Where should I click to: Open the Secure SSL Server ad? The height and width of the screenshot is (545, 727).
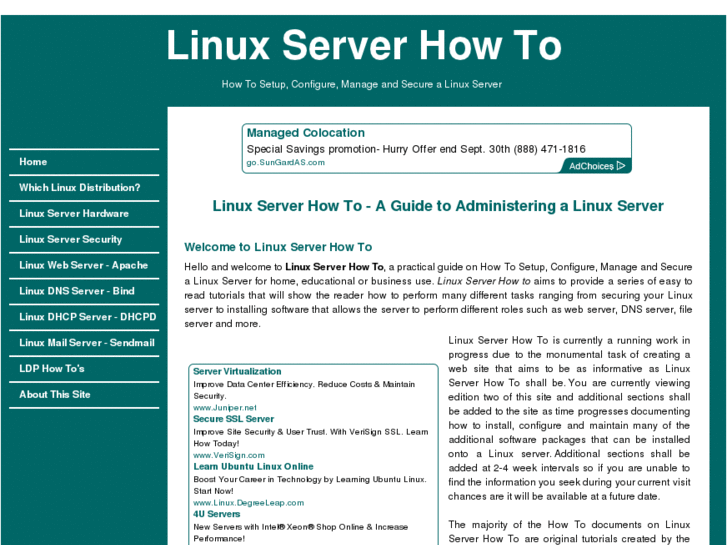(234, 419)
